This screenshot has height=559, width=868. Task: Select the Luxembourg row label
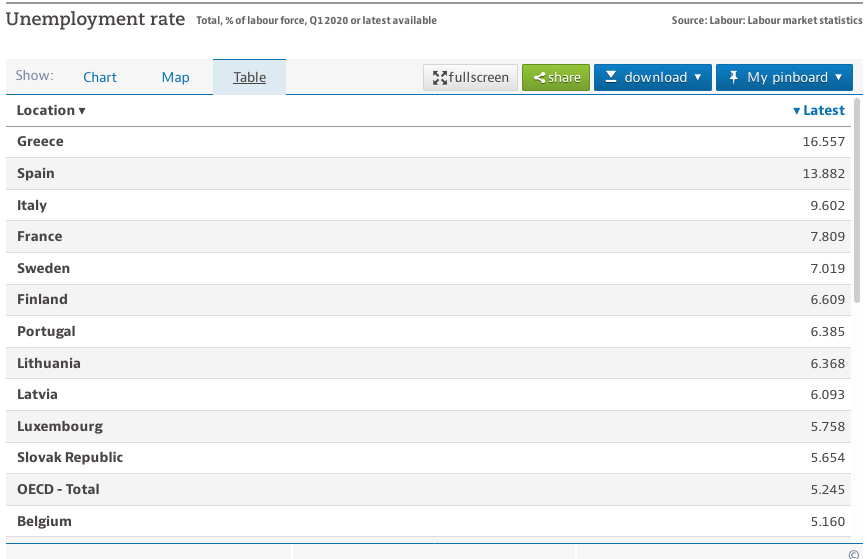tap(60, 426)
